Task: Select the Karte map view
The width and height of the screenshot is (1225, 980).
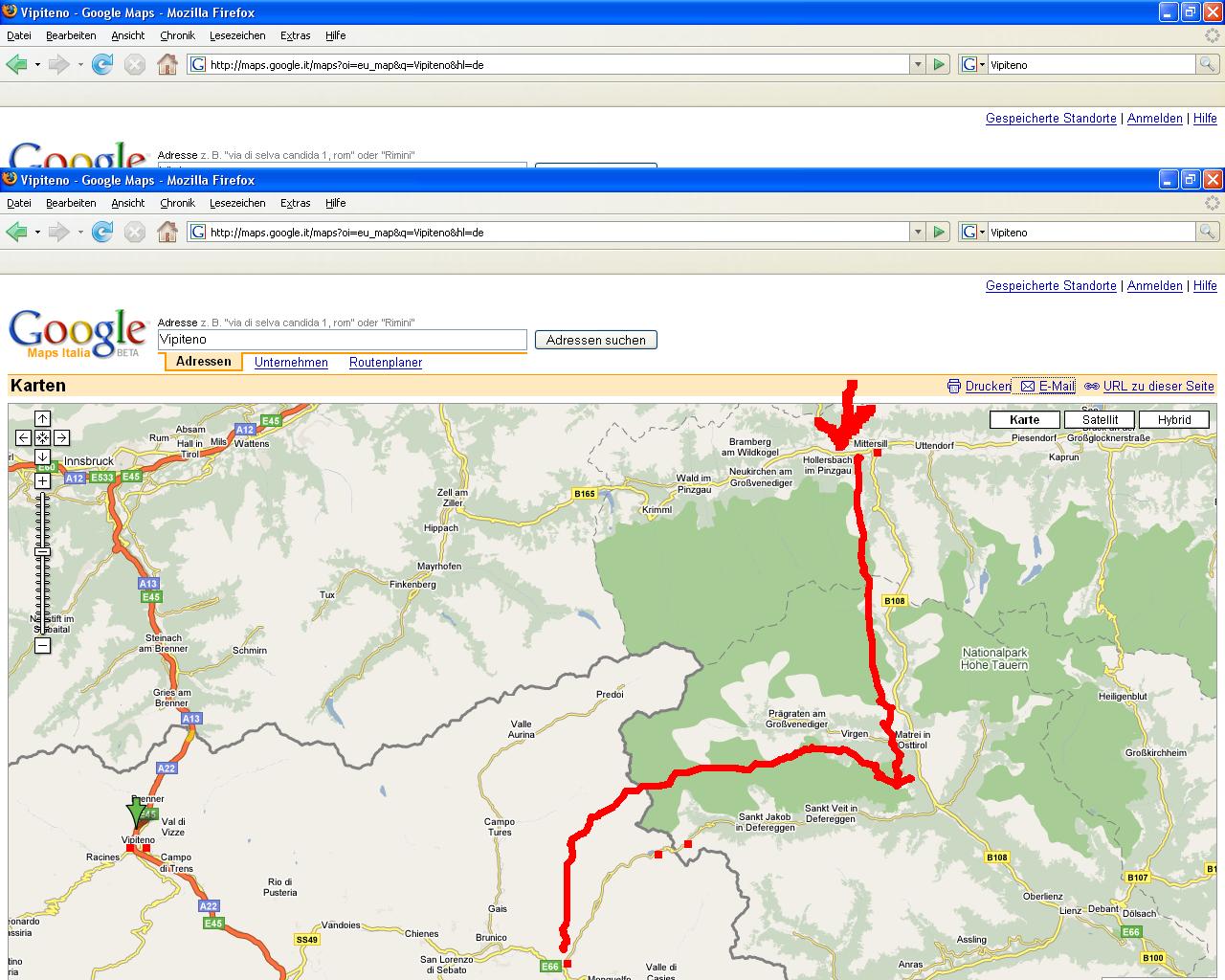Action: [1024, 419]
